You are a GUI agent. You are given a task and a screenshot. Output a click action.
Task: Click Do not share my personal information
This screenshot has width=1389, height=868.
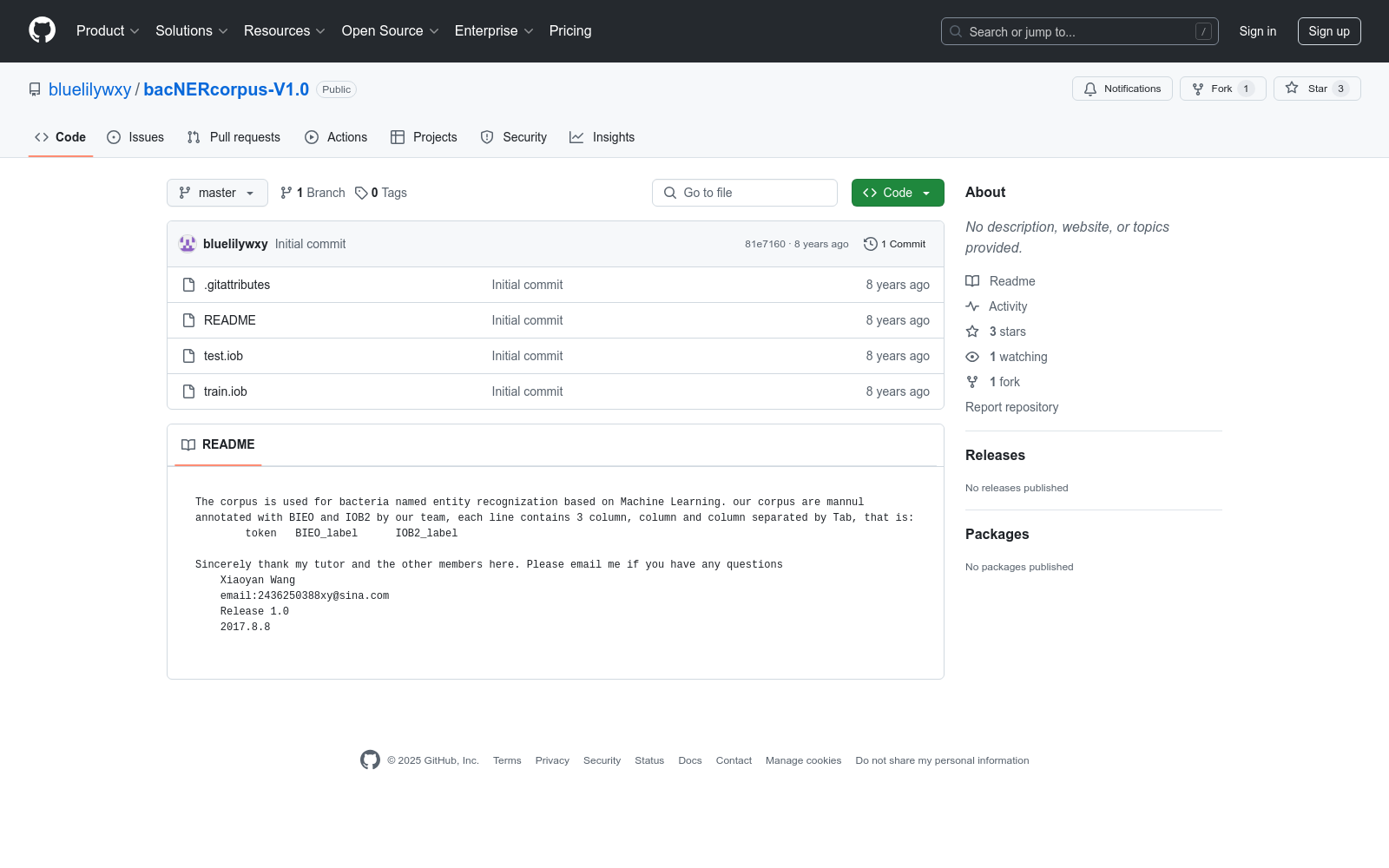(942, 760)
